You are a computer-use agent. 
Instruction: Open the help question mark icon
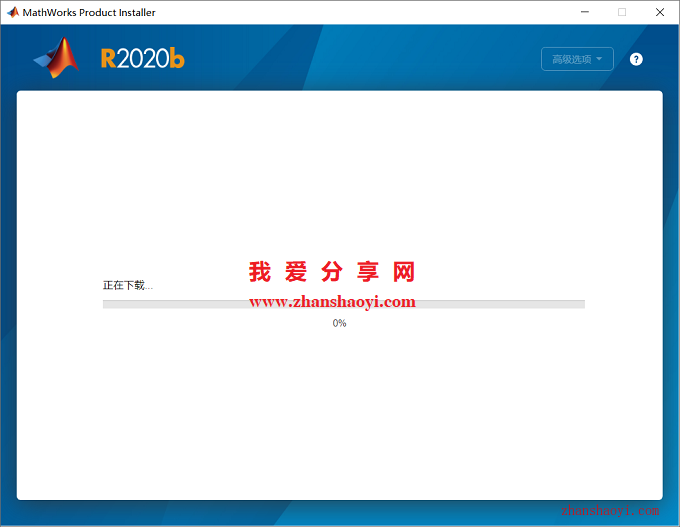click(636, 59)
